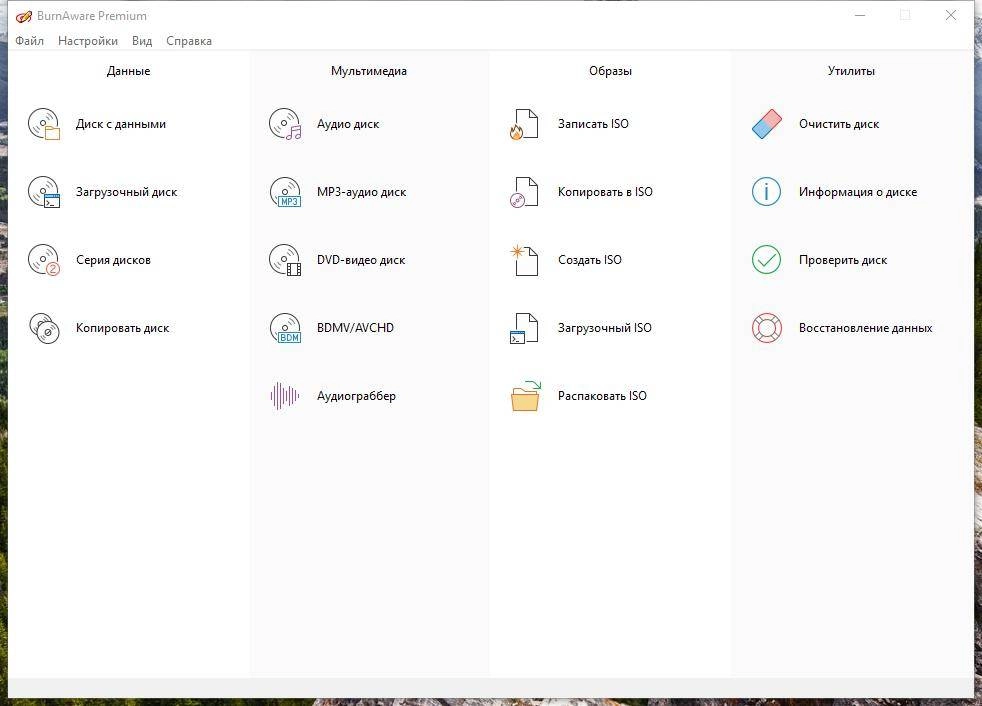Click the Copy to ISO icon
Image resolution: width=982 pixels, height=706 pixels.
coord(524,192)
